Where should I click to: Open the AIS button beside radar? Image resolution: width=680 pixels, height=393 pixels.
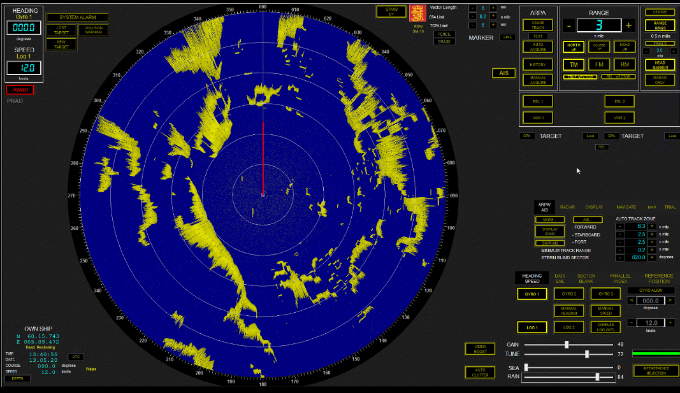(x=503, y=73)
